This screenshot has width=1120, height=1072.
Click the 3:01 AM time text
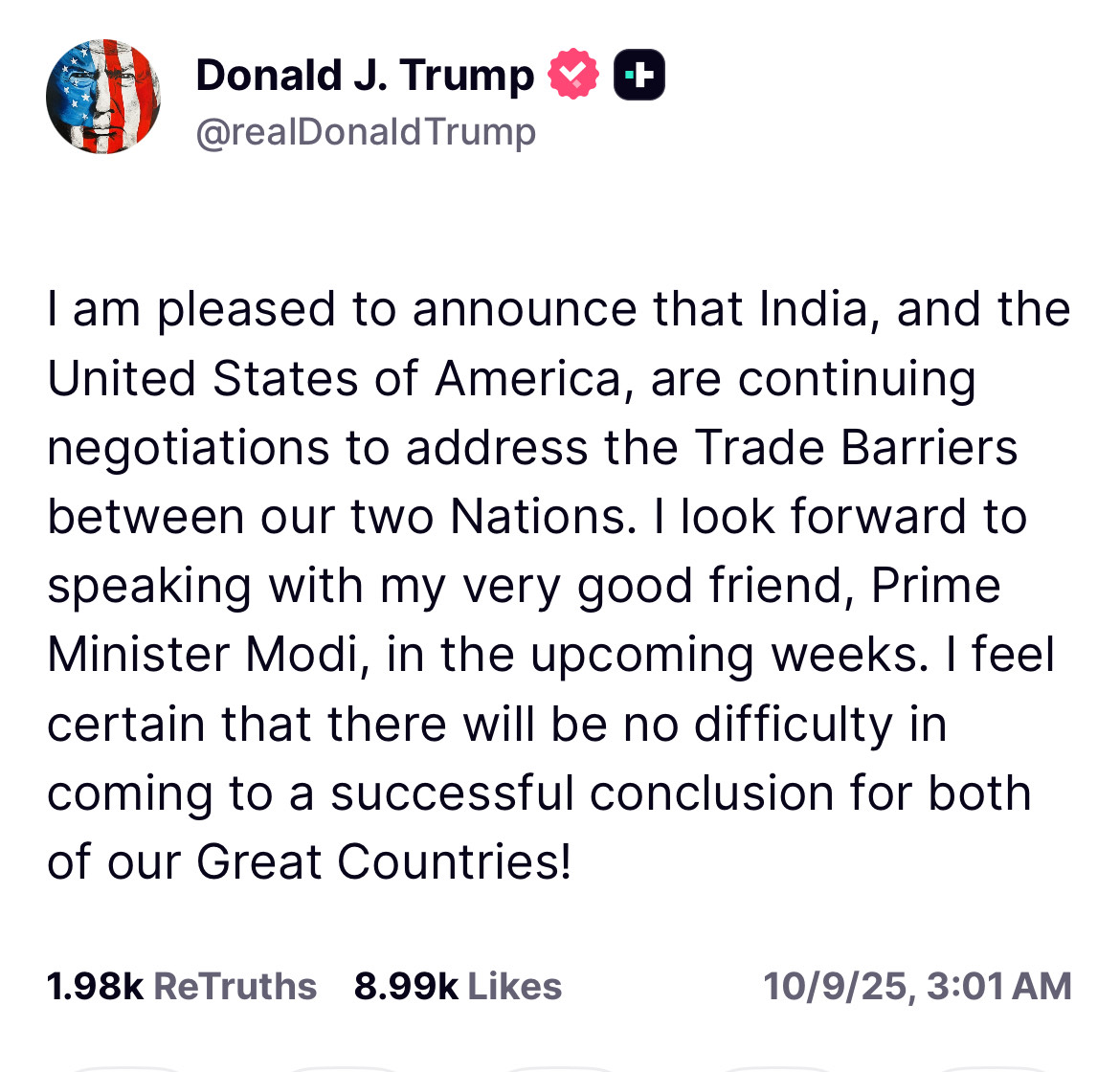[x=998, y=986]
